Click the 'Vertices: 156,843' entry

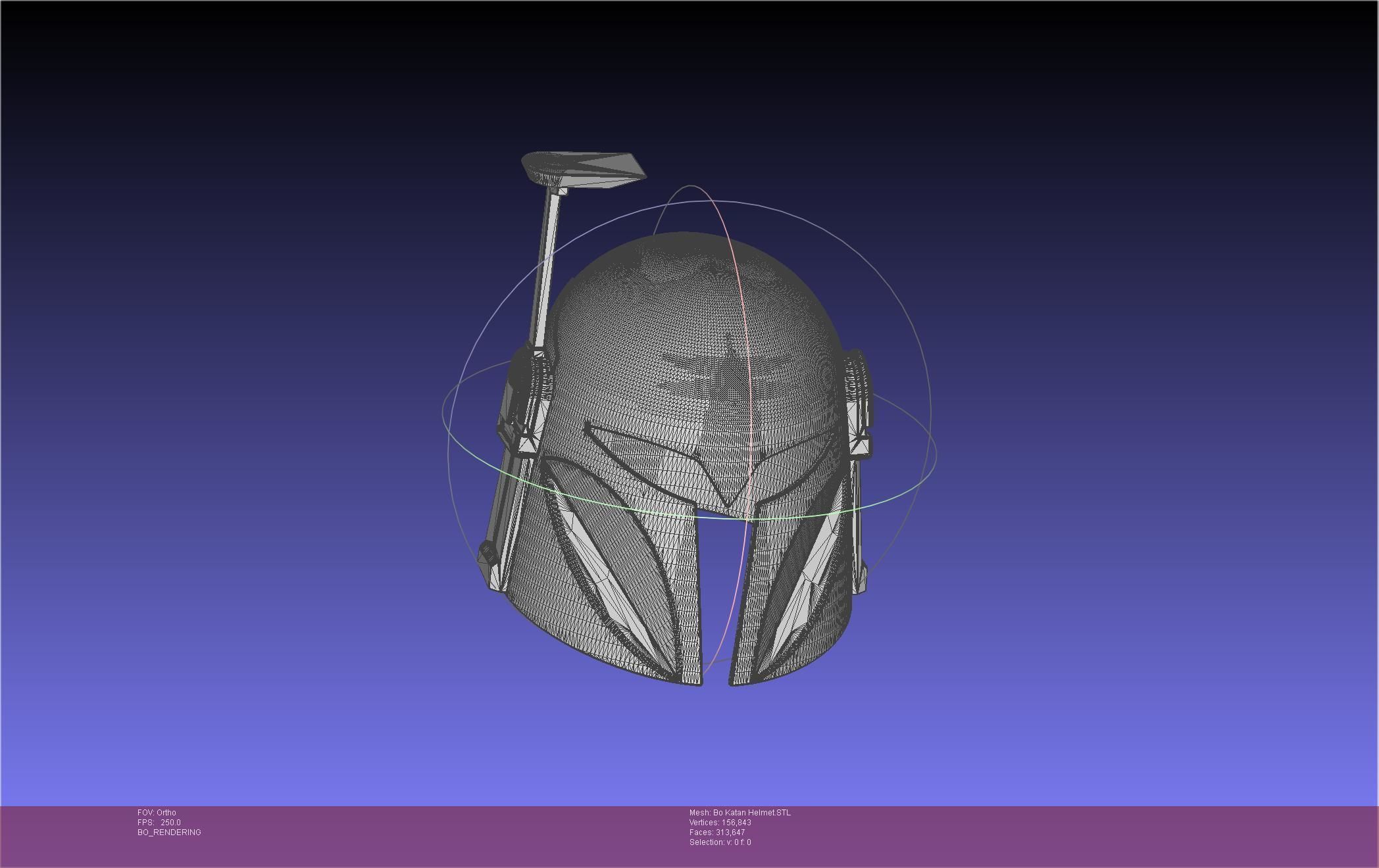(720, 823)
